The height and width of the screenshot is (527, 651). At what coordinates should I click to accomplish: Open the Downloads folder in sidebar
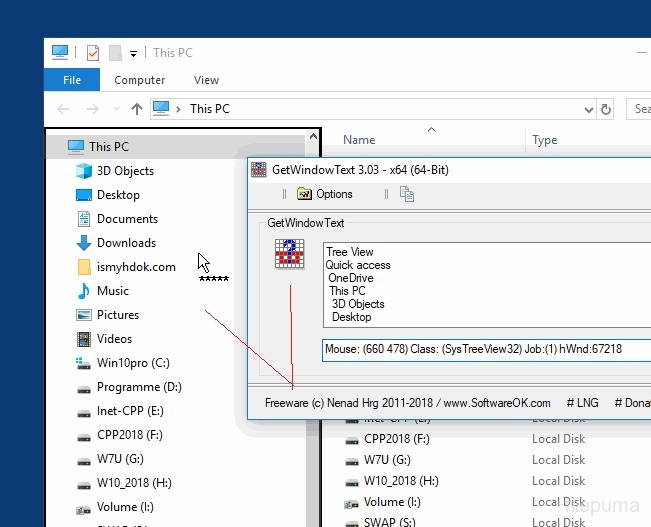click(126, 243)
